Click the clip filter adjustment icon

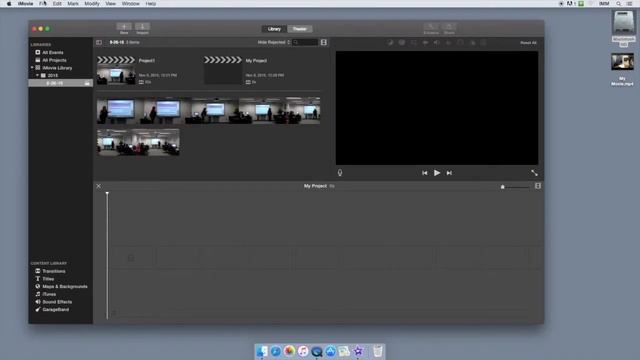click(473, 42)
